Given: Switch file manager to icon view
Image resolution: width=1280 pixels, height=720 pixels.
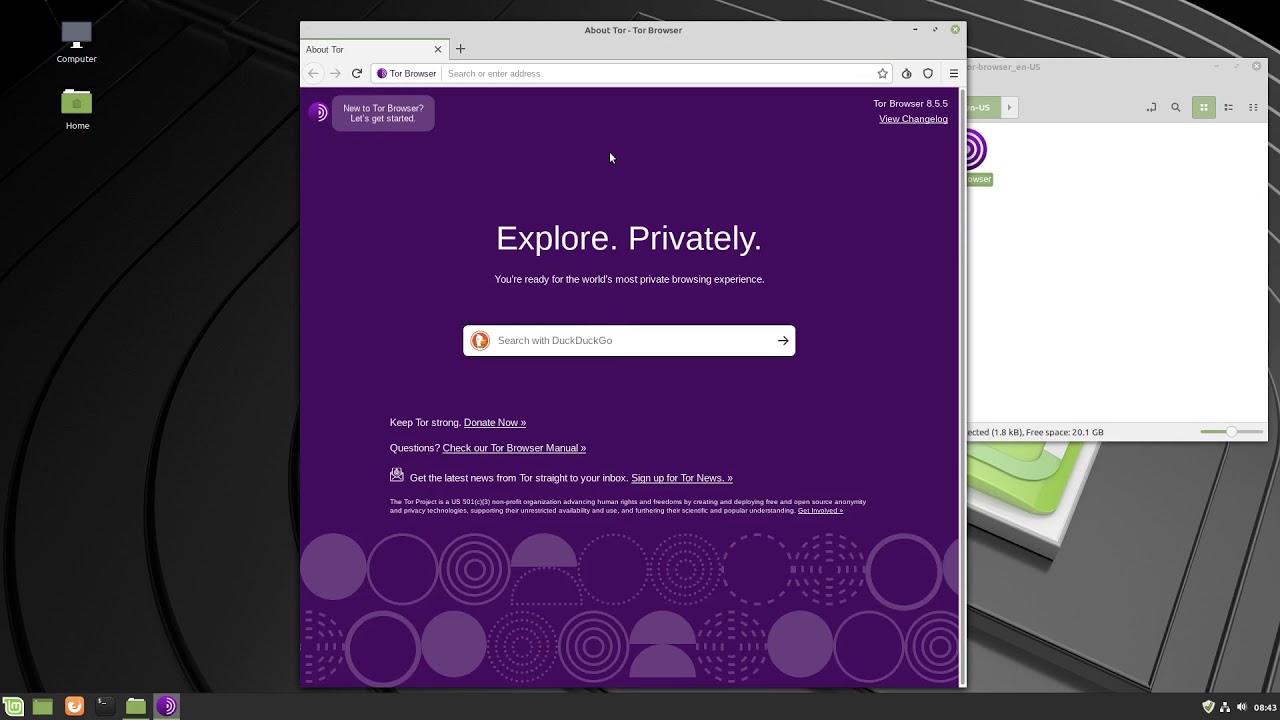Looking at the screenshot, I should [1204, 107].
